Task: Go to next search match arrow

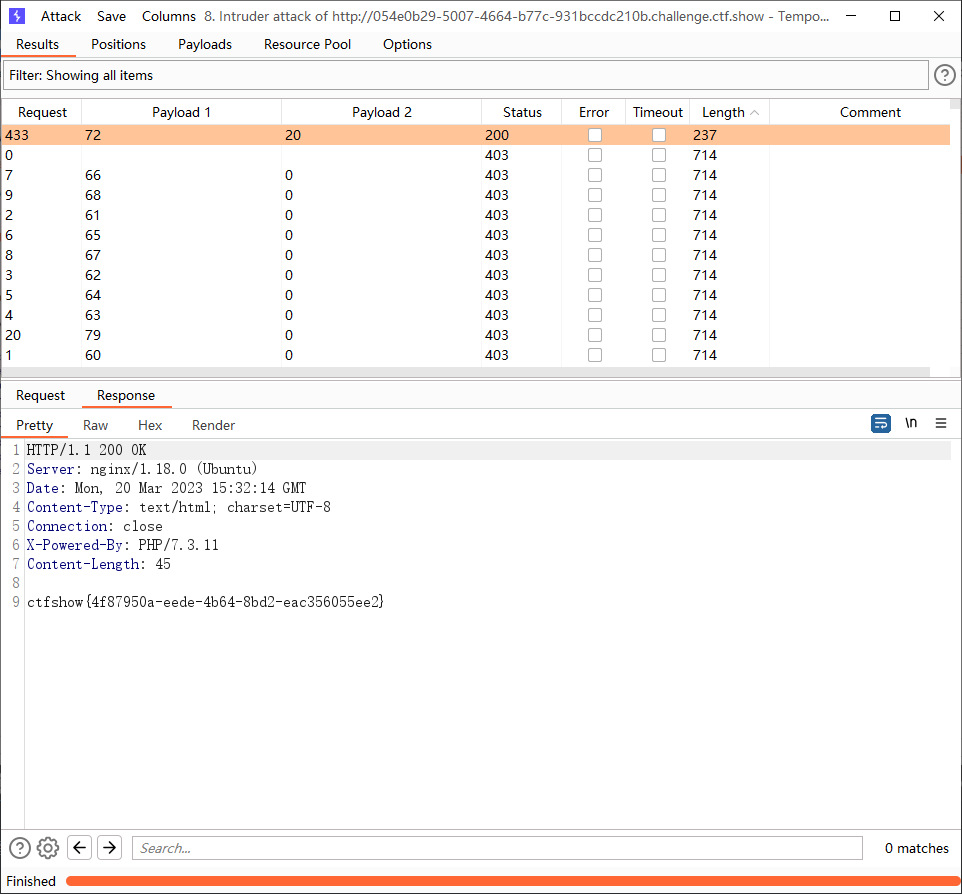Action: coord(110,848)
